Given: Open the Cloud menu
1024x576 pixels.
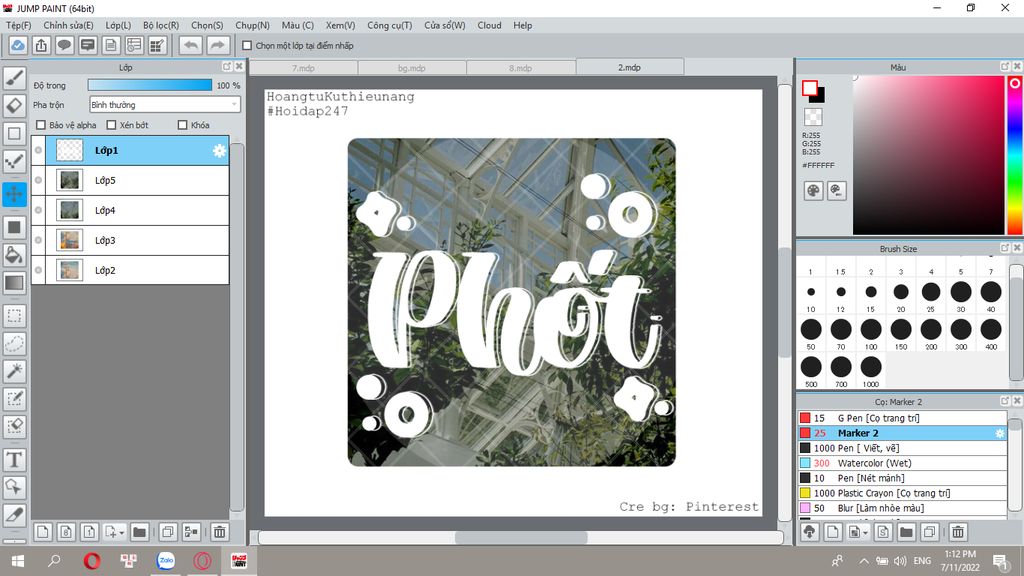Looking at the screenshot, I should (489, 25).
